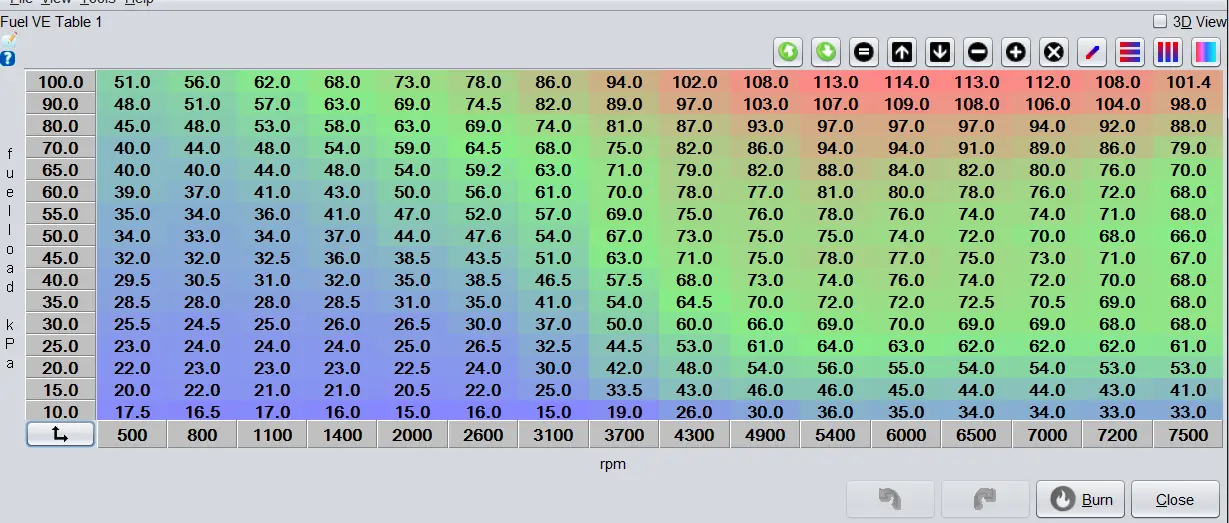Screen dimensions: 1229x523
Task: Select the 6000 rpm axis header
Action: (x=906, y=434)
